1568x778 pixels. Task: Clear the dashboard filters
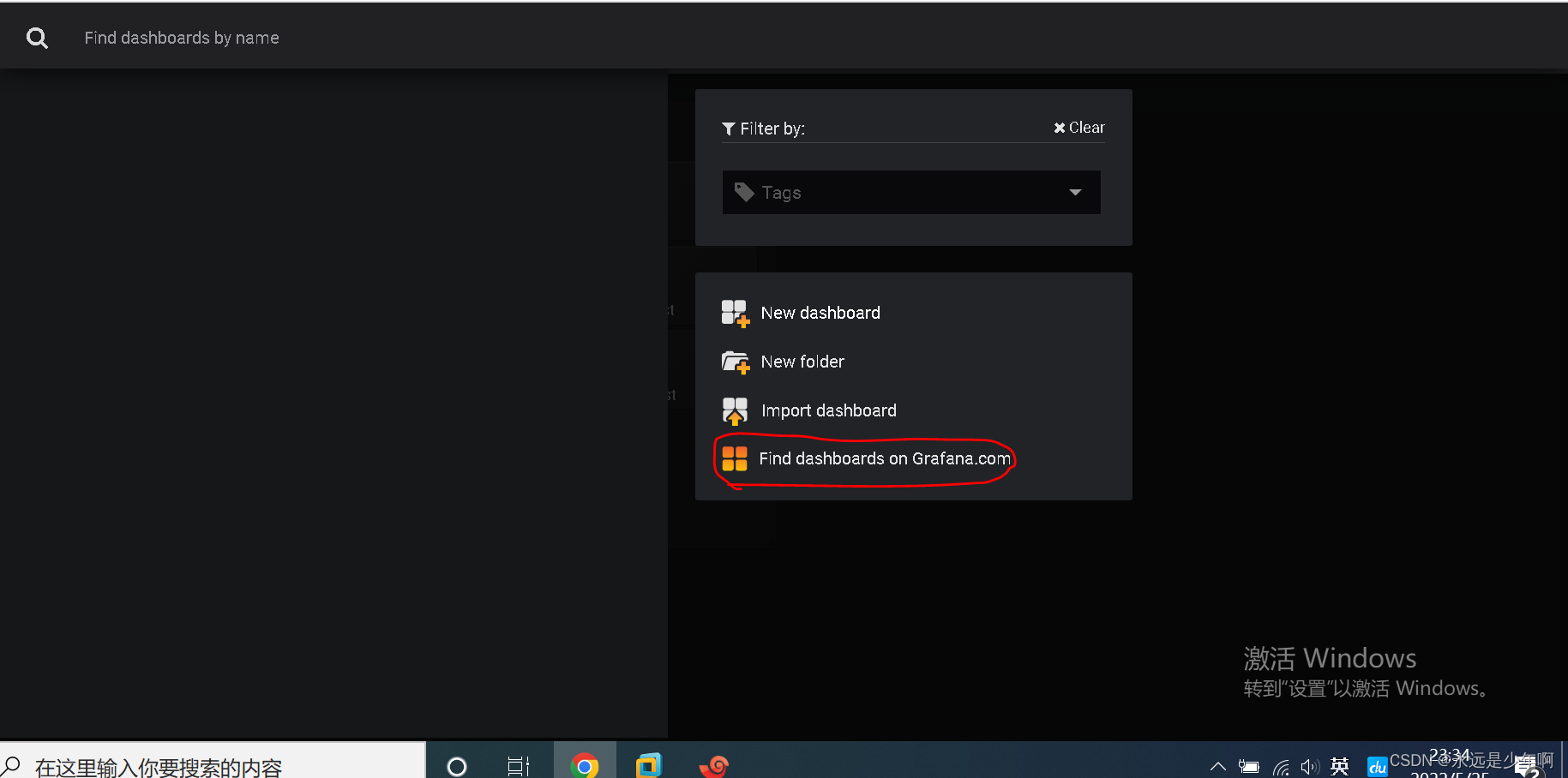[1079, 128]
